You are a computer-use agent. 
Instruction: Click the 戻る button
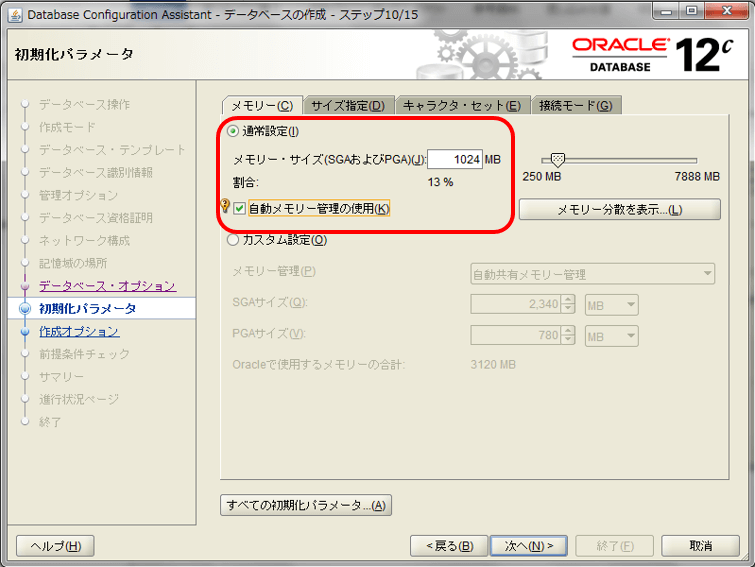point(449,546)
